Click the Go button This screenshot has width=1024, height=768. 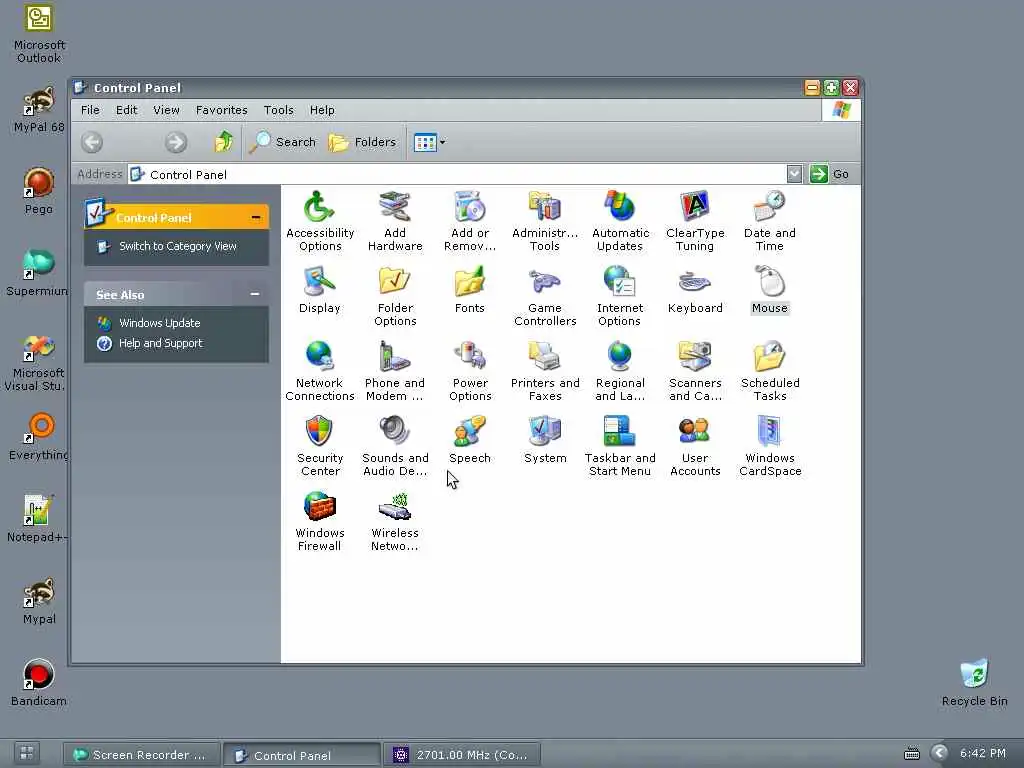coord(830,174)
